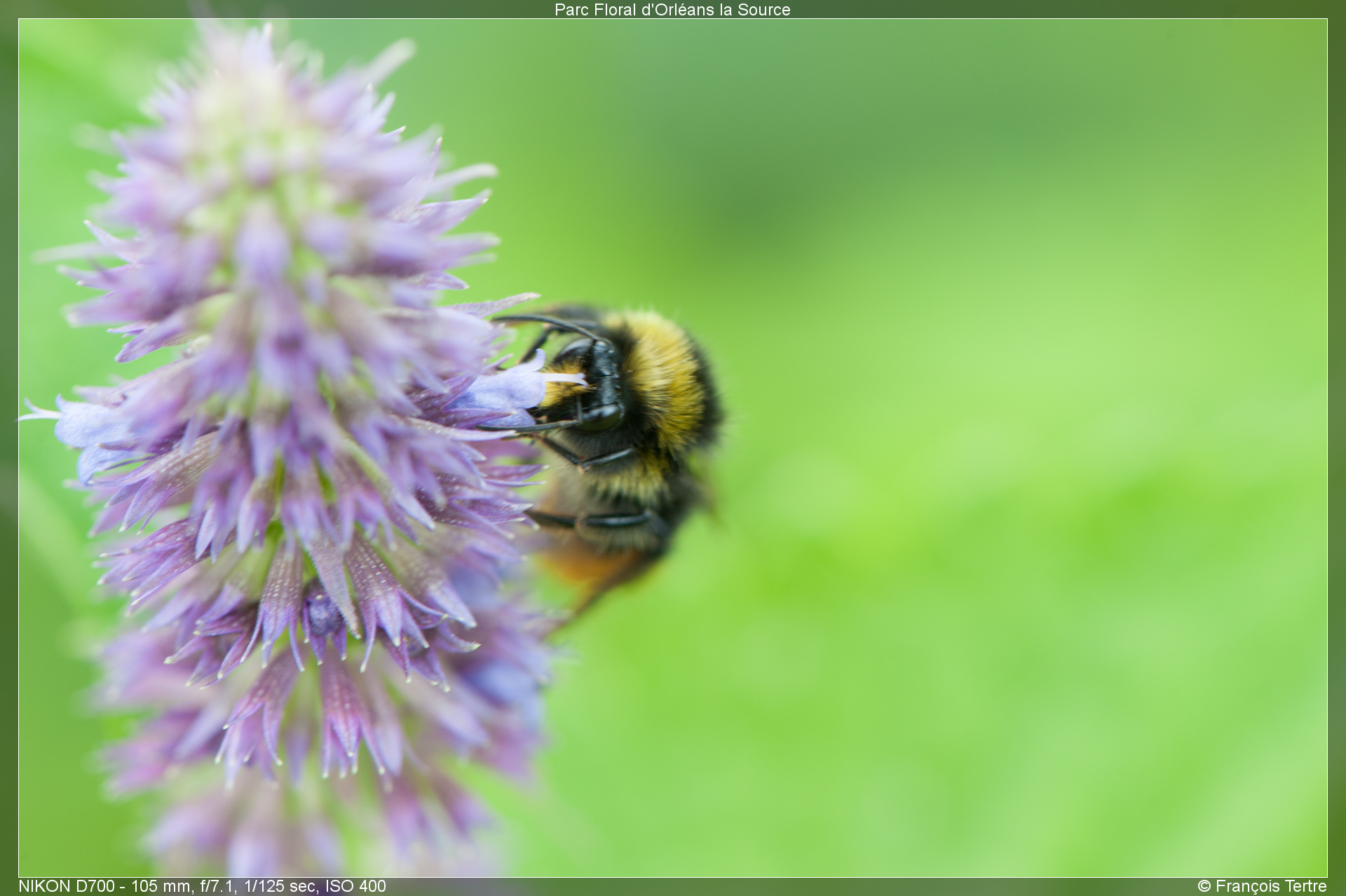Click the bumblebee photo
This screenshot has height=896, width=1346.
click(x=673, y=448)
